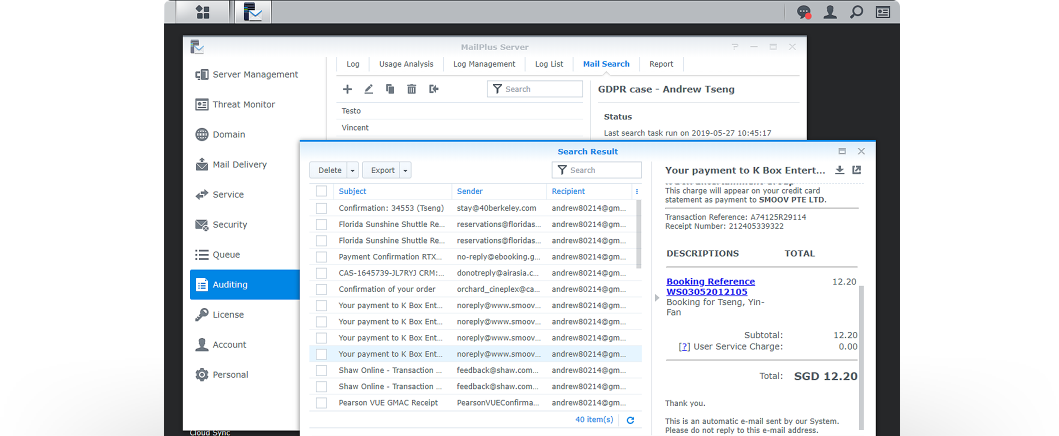The width and height of the screenshot is (1059, 436).
Task: Click the trash delete task icon
Action: [x=411, y=89]
